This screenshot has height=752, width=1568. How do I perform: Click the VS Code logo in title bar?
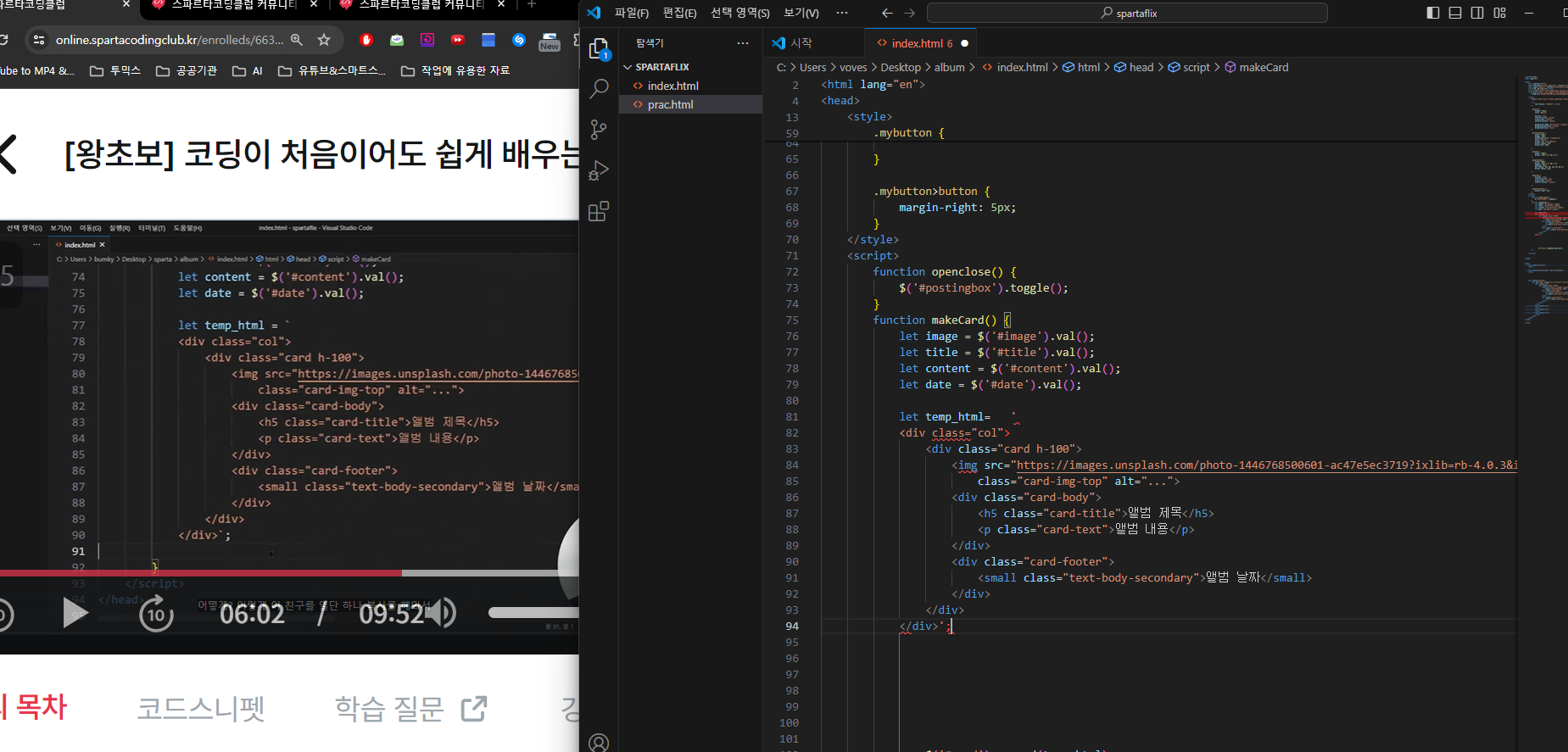tap(594, 13)
